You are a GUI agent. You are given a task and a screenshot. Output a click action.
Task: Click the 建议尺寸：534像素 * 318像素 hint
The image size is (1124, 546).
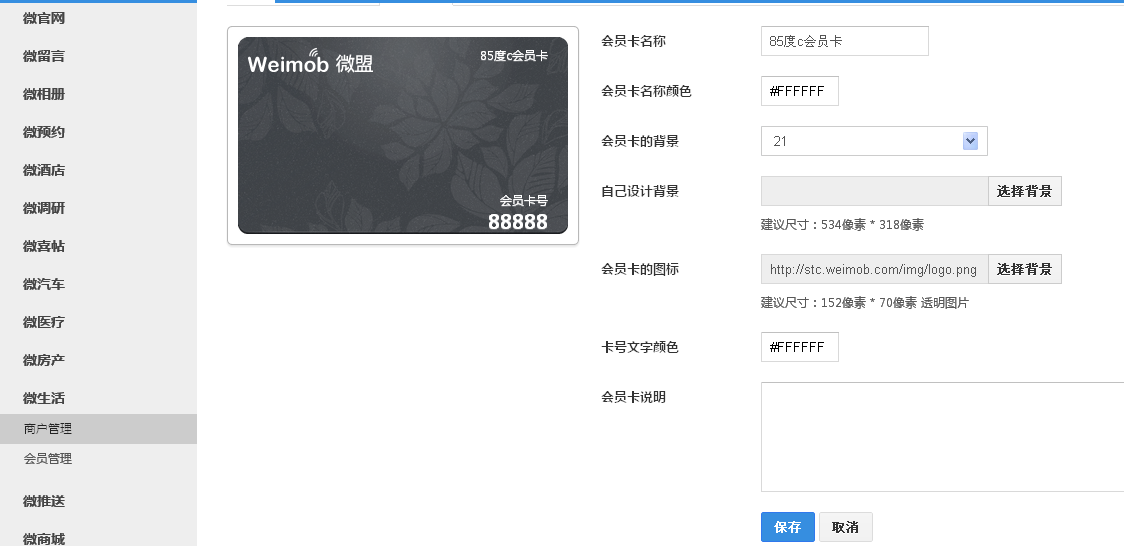click(842, 225)
